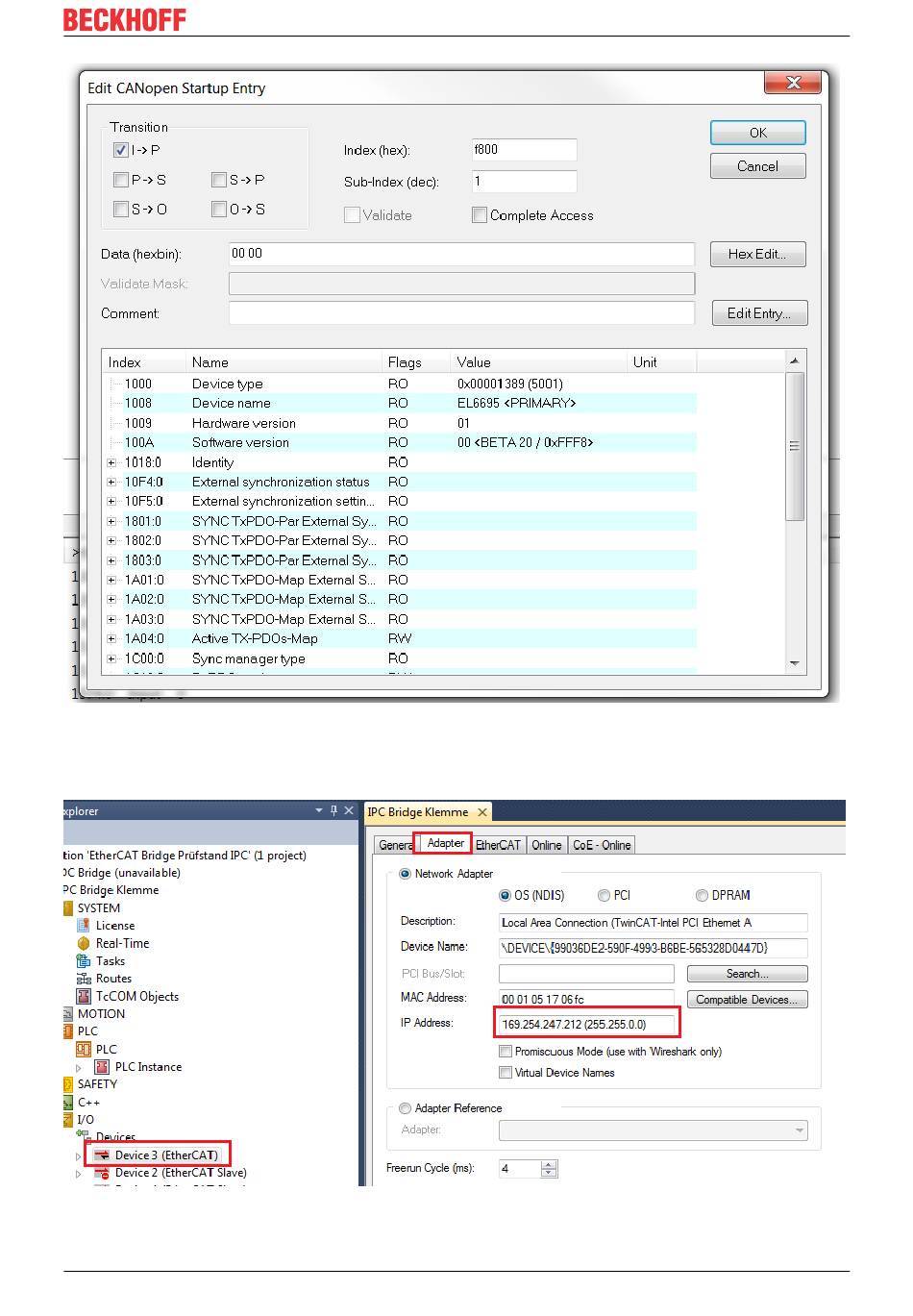Click the Devices node icon under I/O
The width and height of the screenshot is (913, 1316).
(x=83, y=1136)
